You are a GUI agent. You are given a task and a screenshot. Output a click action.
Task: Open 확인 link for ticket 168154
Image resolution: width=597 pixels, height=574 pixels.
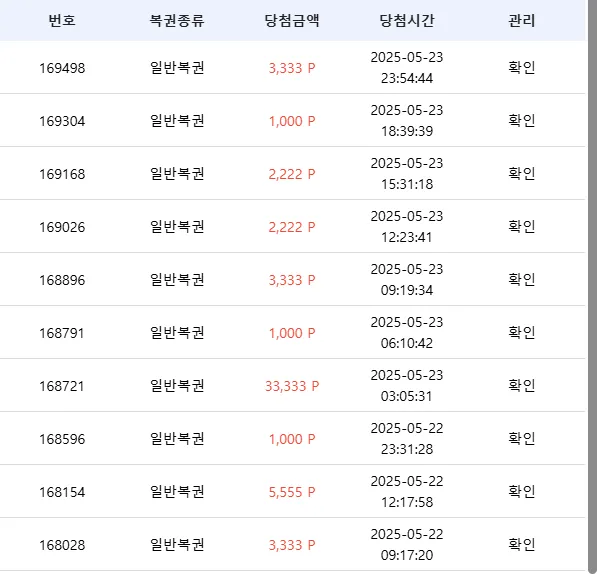tap(522, 491)
